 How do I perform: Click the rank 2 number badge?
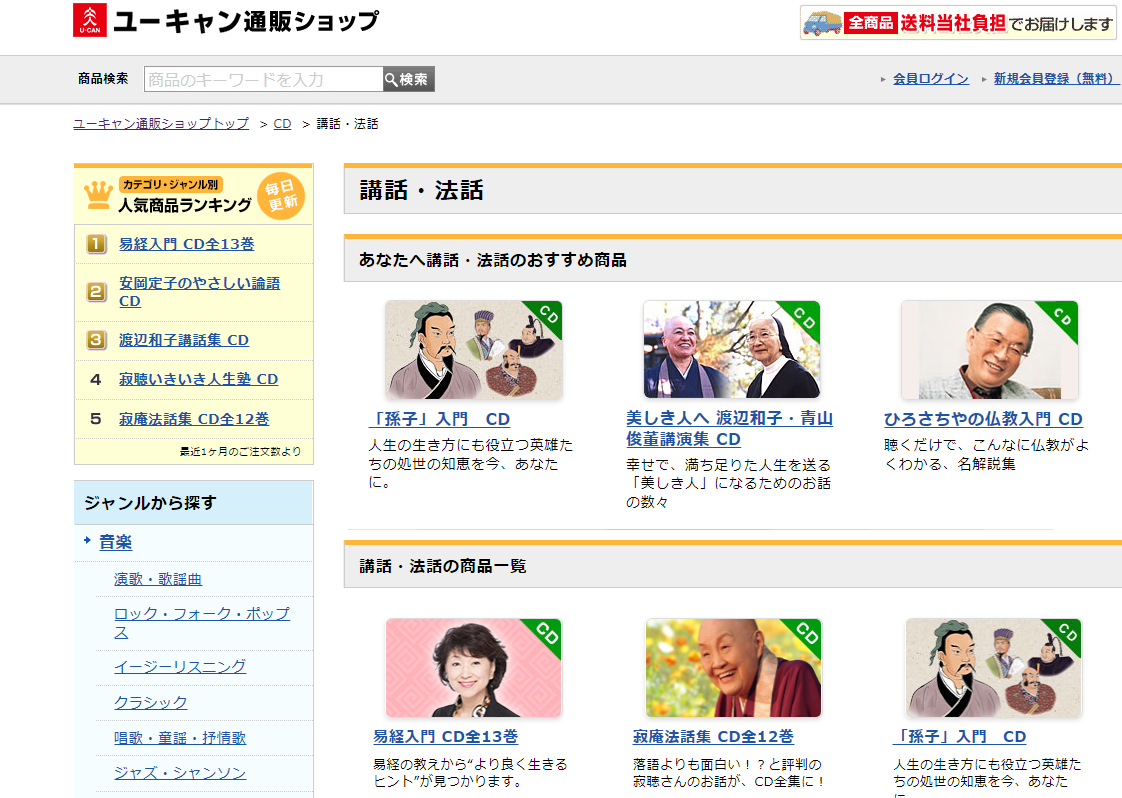pyautogui.click(x=96, y=292)
